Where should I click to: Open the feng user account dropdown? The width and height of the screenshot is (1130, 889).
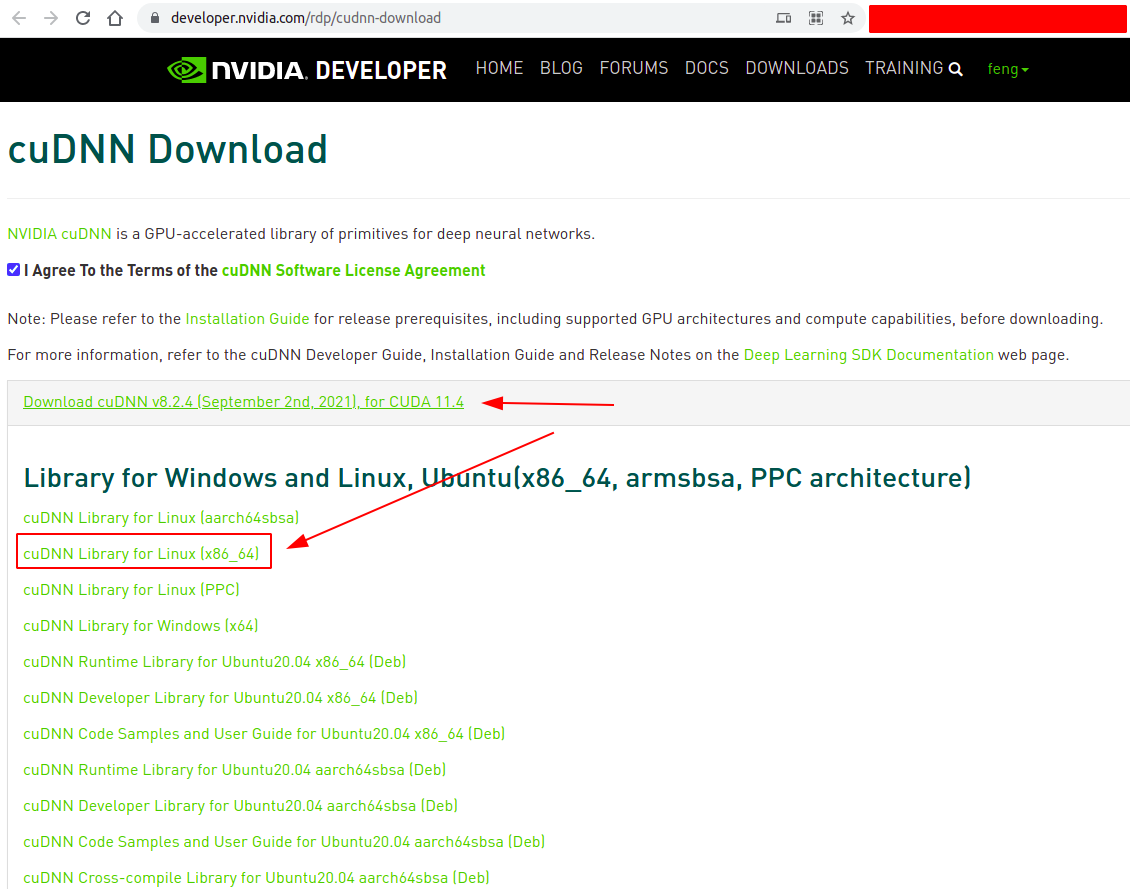(x=1007, y=69)
